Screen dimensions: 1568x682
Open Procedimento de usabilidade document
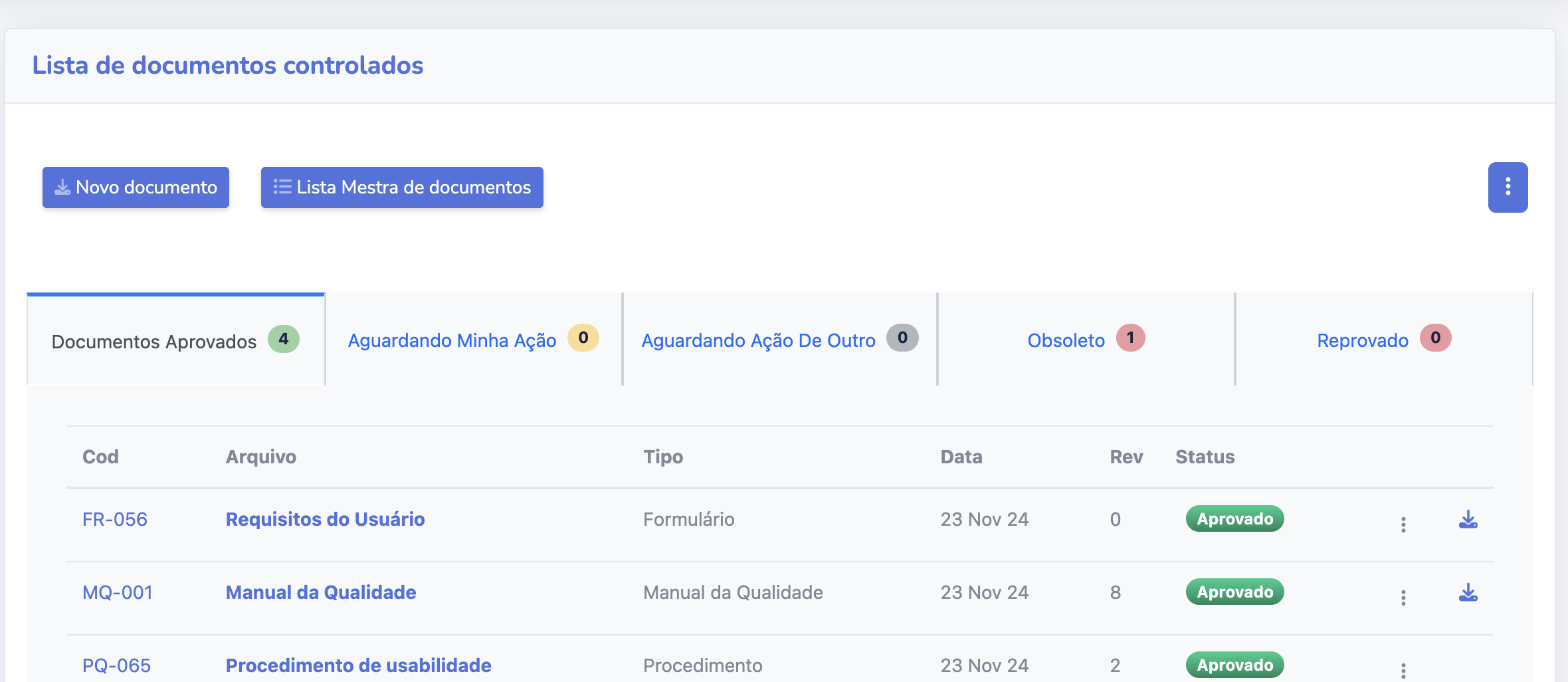pos(359,665)
